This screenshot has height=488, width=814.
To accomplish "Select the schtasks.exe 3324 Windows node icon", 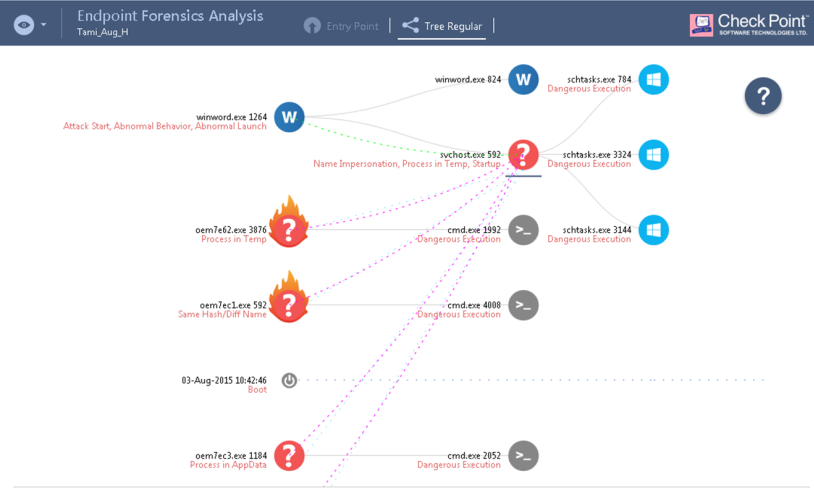I will pyautogui.click(x=654, y=155).
